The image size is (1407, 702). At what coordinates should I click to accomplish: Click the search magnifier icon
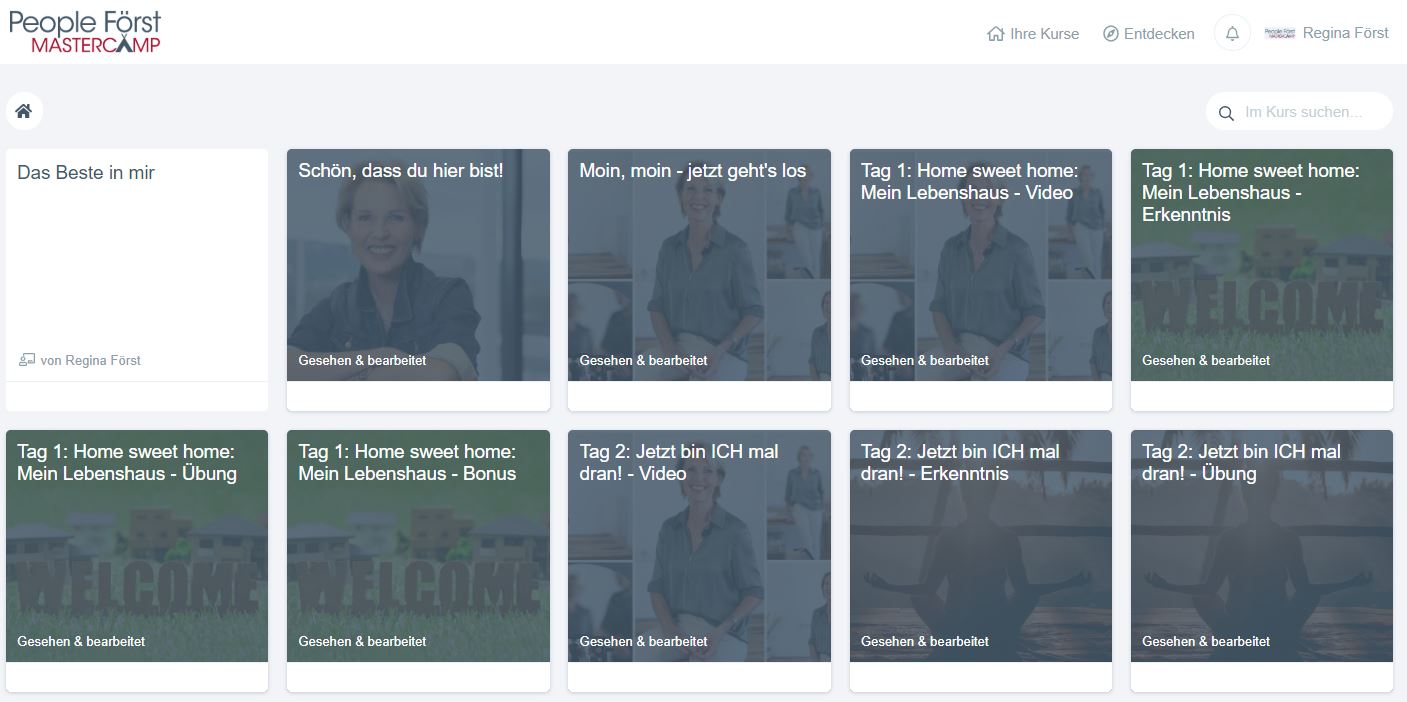(x=1226, y=113)
